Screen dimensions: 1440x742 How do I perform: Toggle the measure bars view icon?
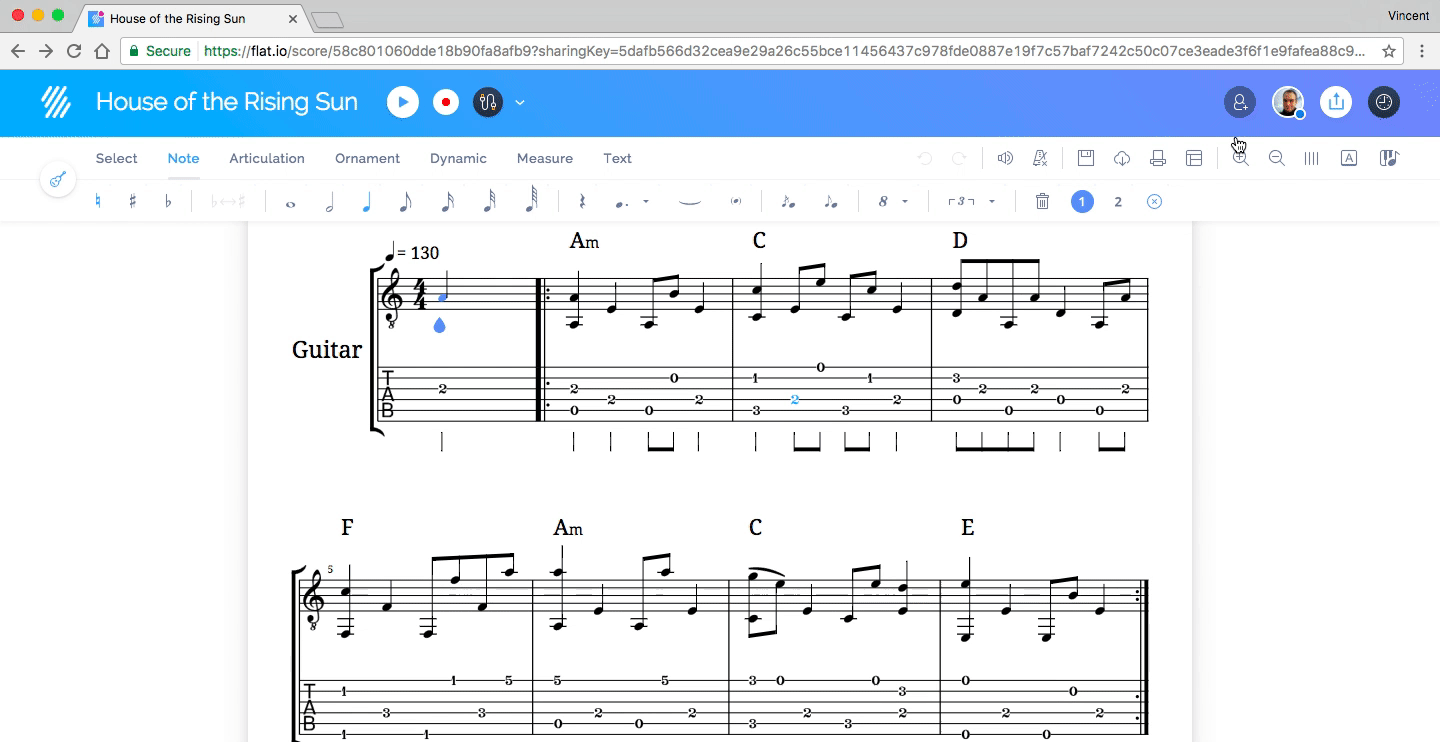pos(1312,158)
